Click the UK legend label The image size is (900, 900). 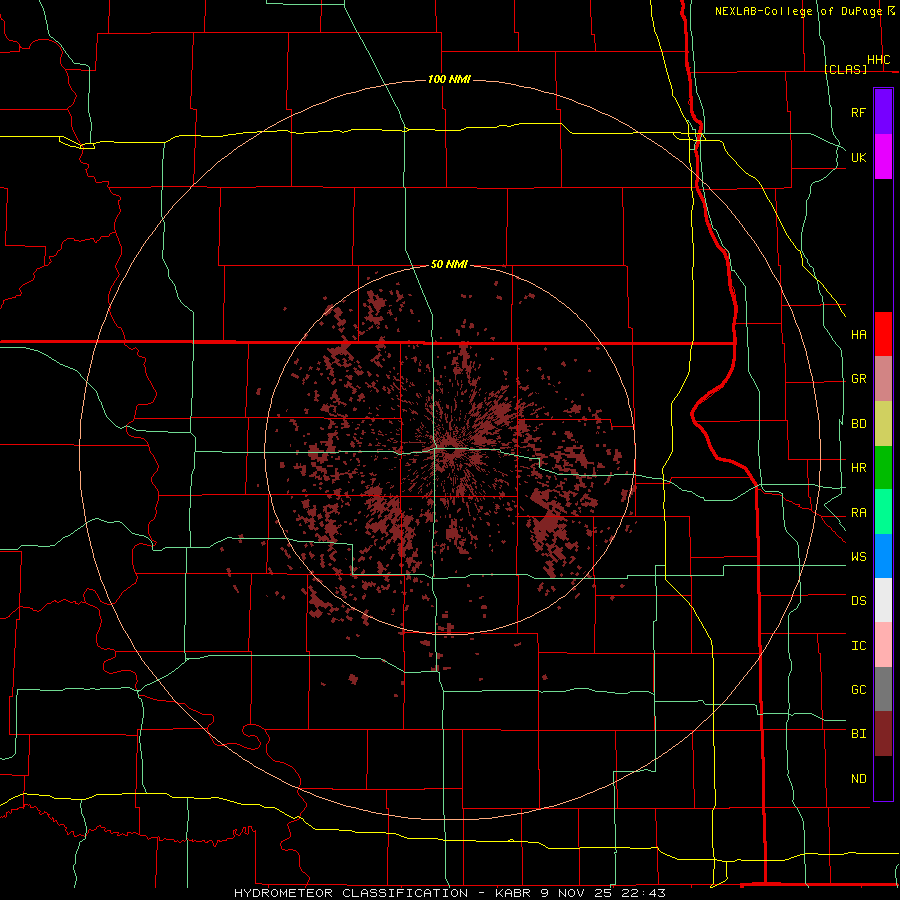click(x=858, y=157)
